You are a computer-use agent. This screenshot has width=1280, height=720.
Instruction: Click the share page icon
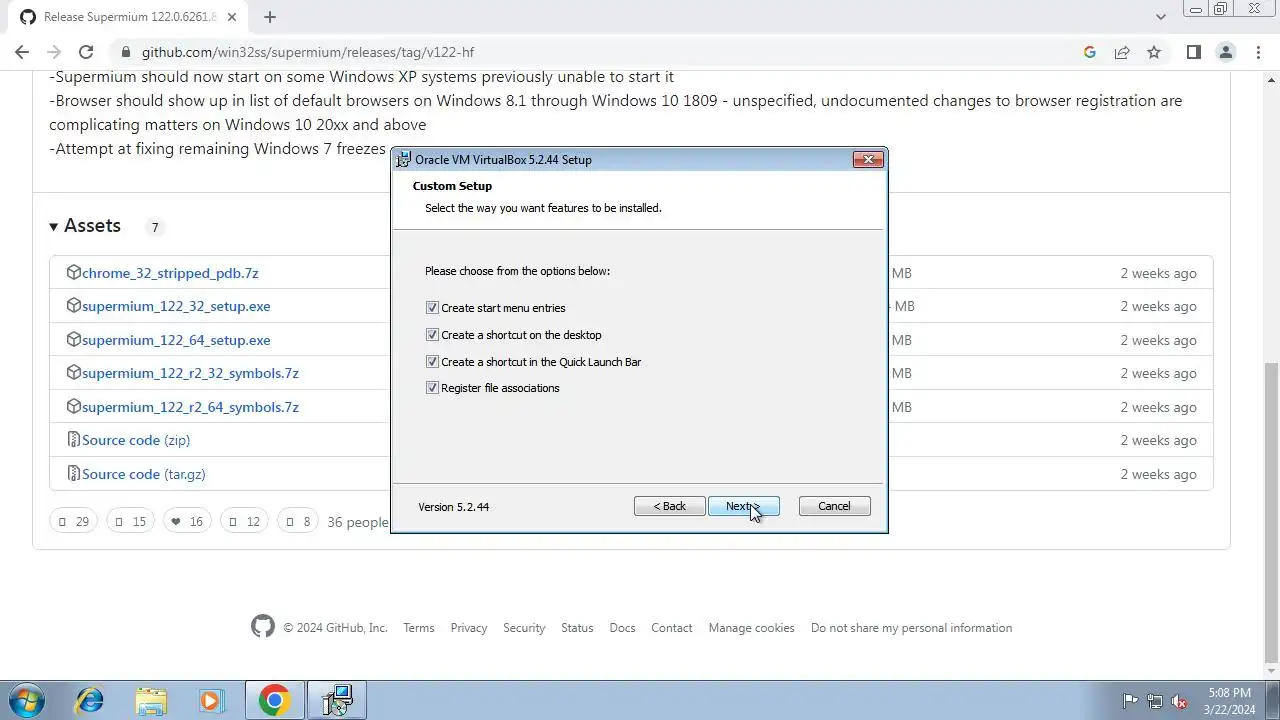click(1122, 52)
